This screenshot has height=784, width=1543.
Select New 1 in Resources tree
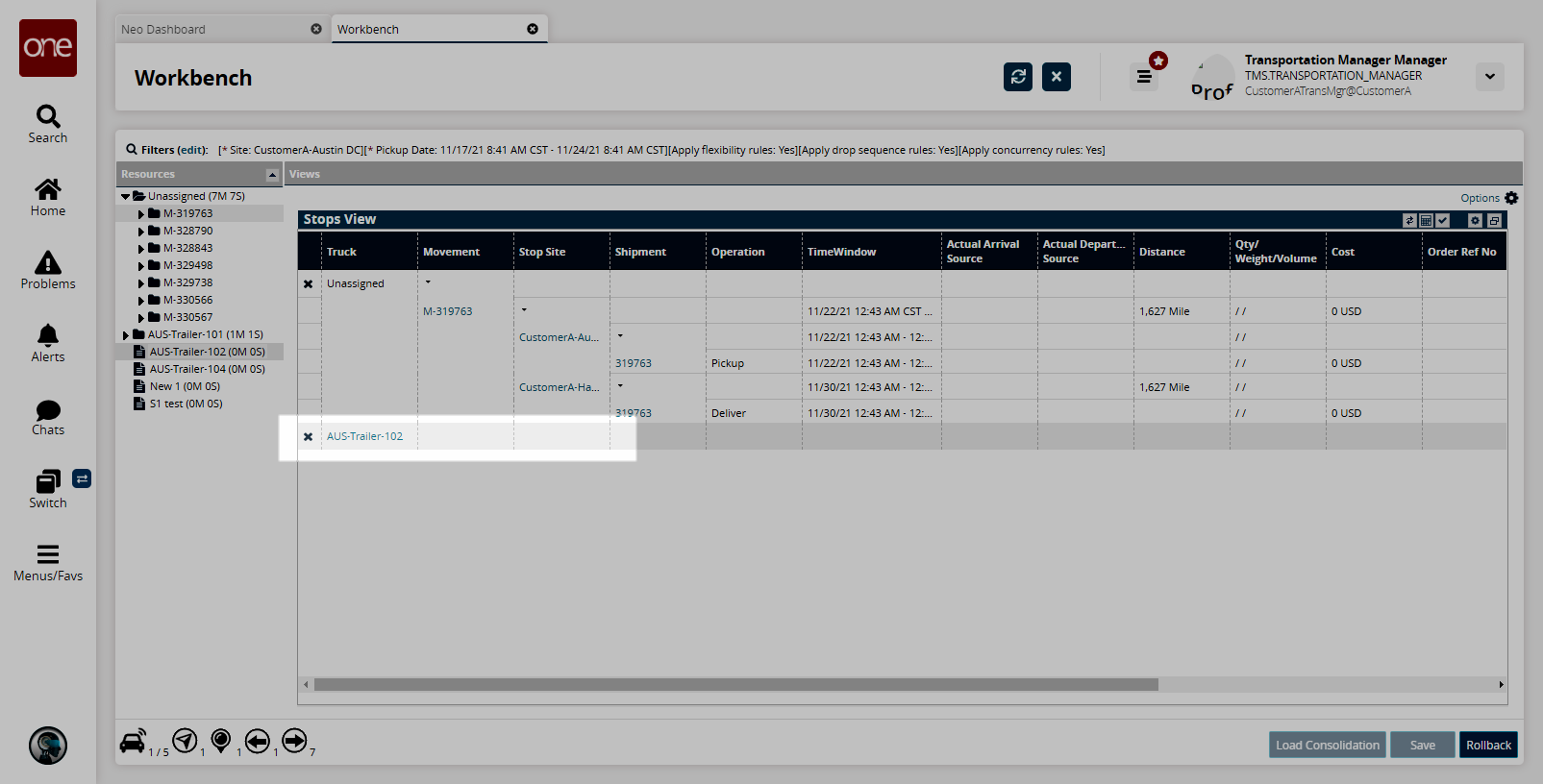185,386
